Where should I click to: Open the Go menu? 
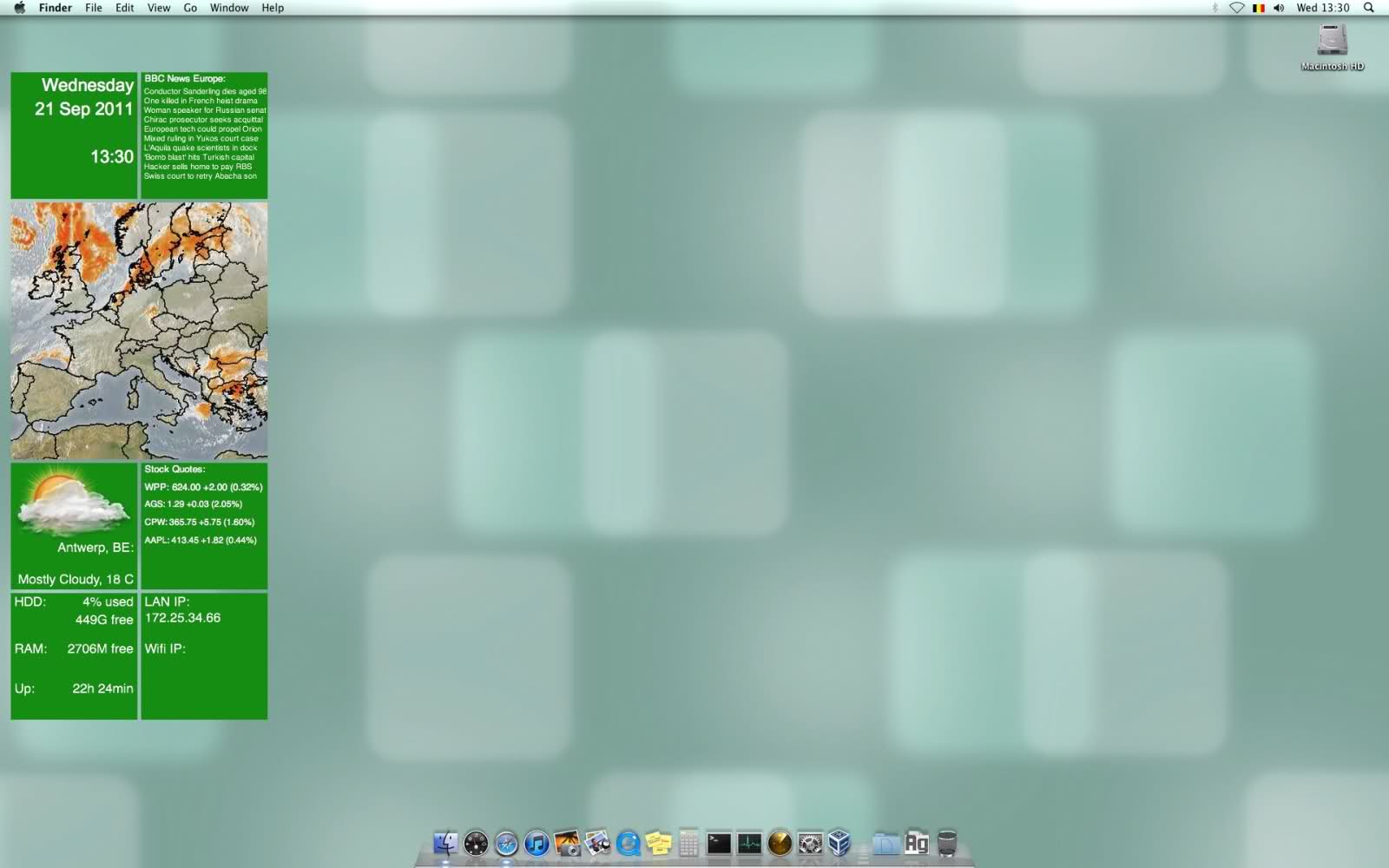pos(190,8)
